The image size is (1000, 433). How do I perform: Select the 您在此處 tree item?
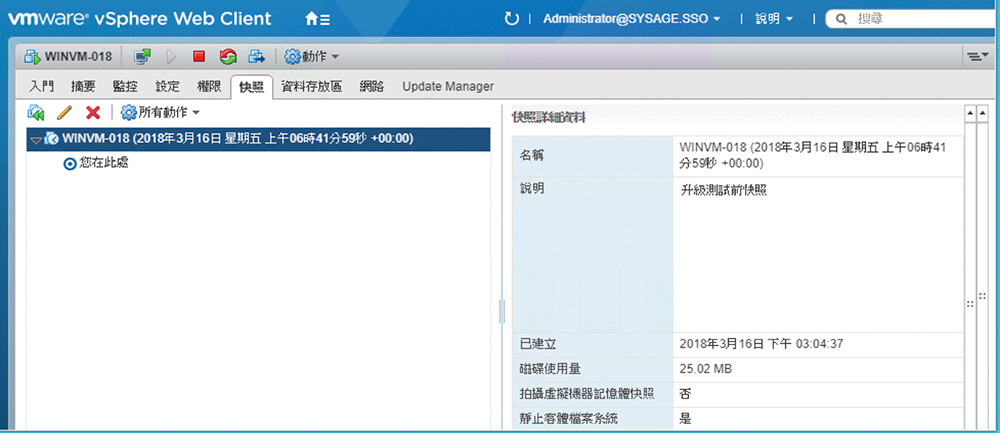pos(98,163)
